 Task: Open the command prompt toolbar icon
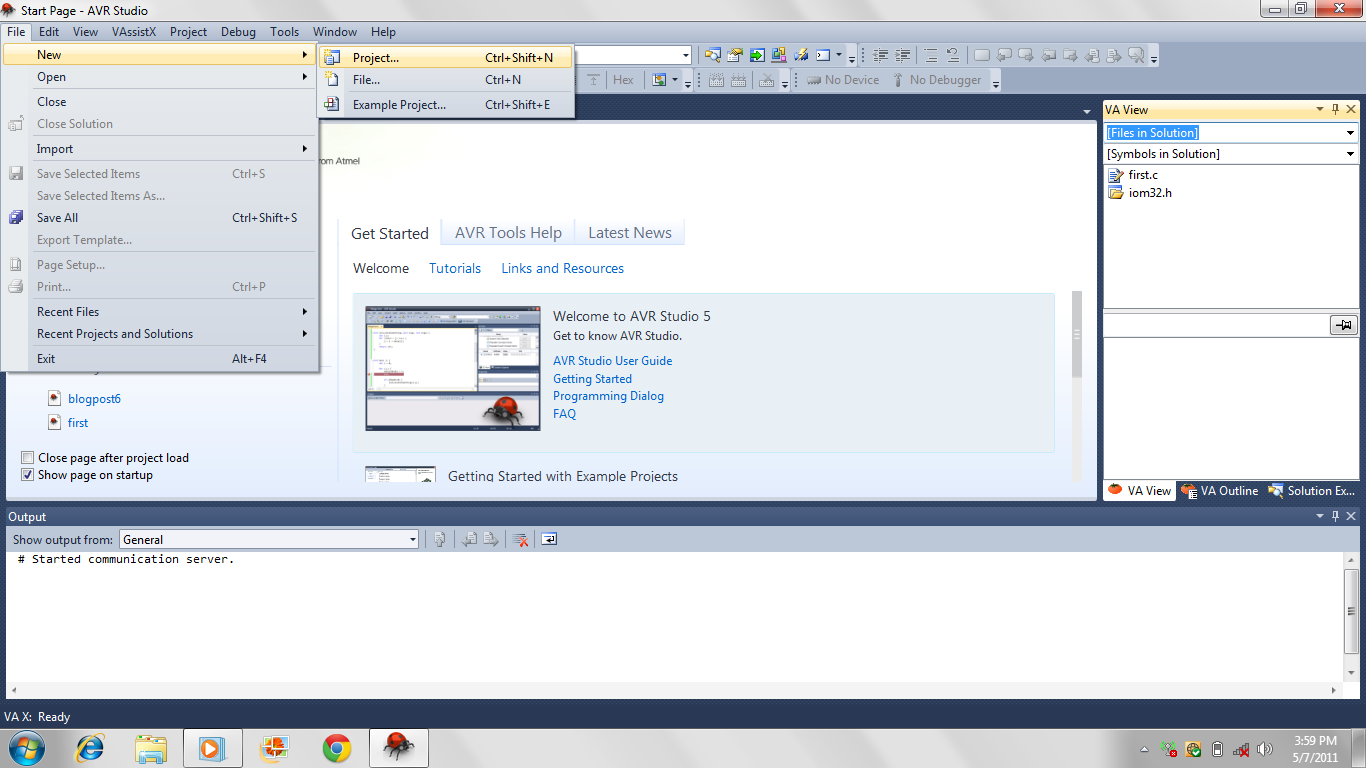pos(825,54)
